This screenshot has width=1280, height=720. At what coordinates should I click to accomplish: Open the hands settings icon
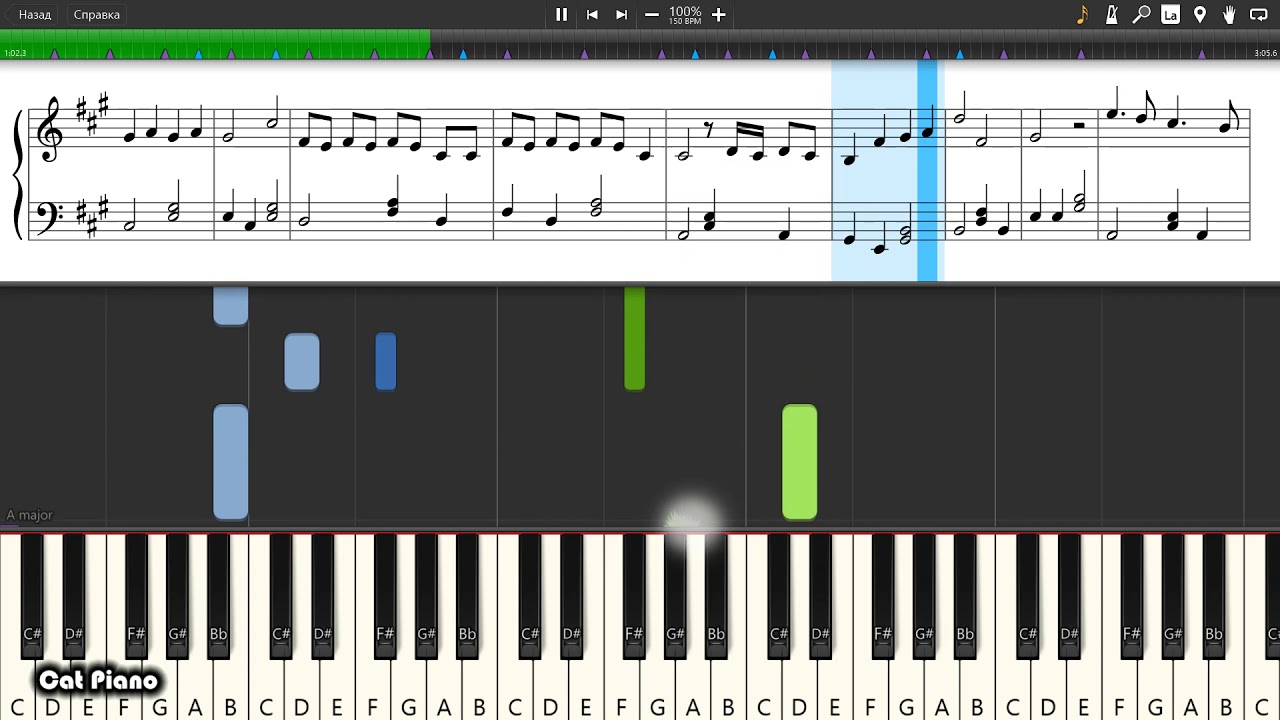pyautogui.click(x=1229, y=15)
